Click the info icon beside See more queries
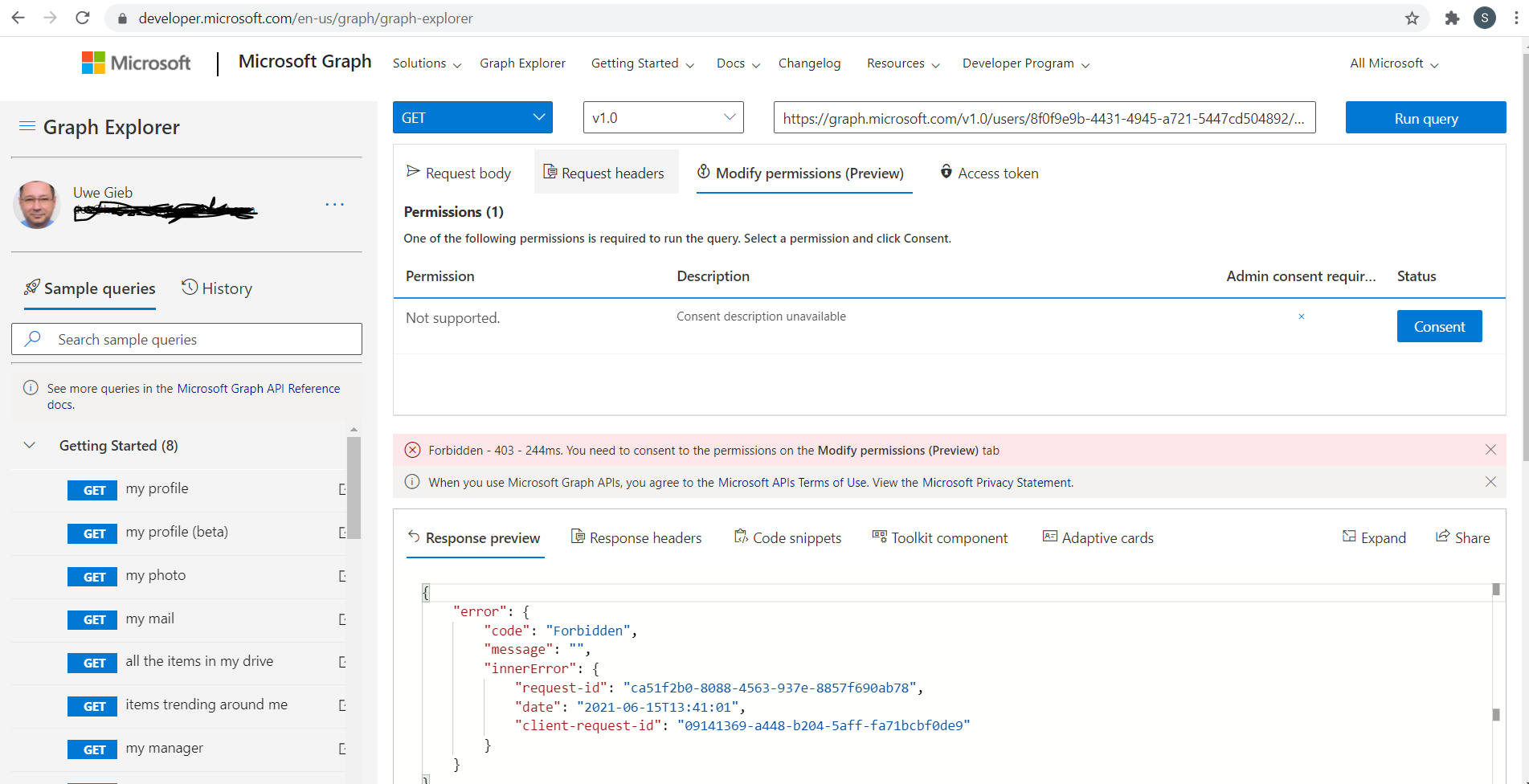Image resolution: width=1529 pixels, height=784 pixels. pos(31,388)
